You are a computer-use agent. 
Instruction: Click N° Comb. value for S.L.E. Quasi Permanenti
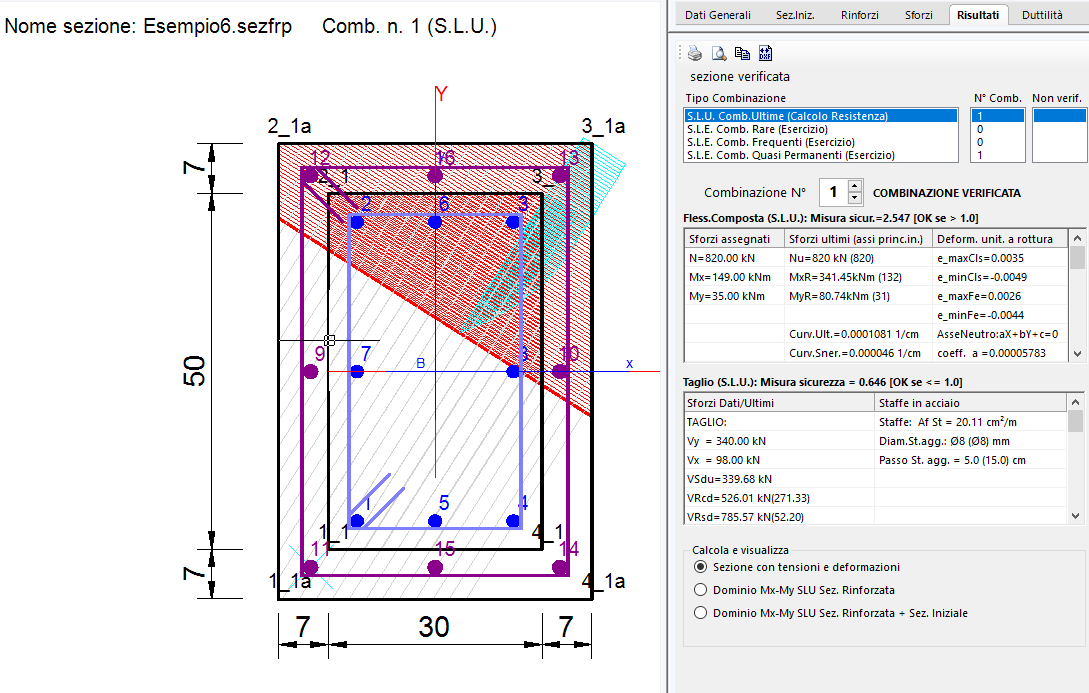(997, 156)
